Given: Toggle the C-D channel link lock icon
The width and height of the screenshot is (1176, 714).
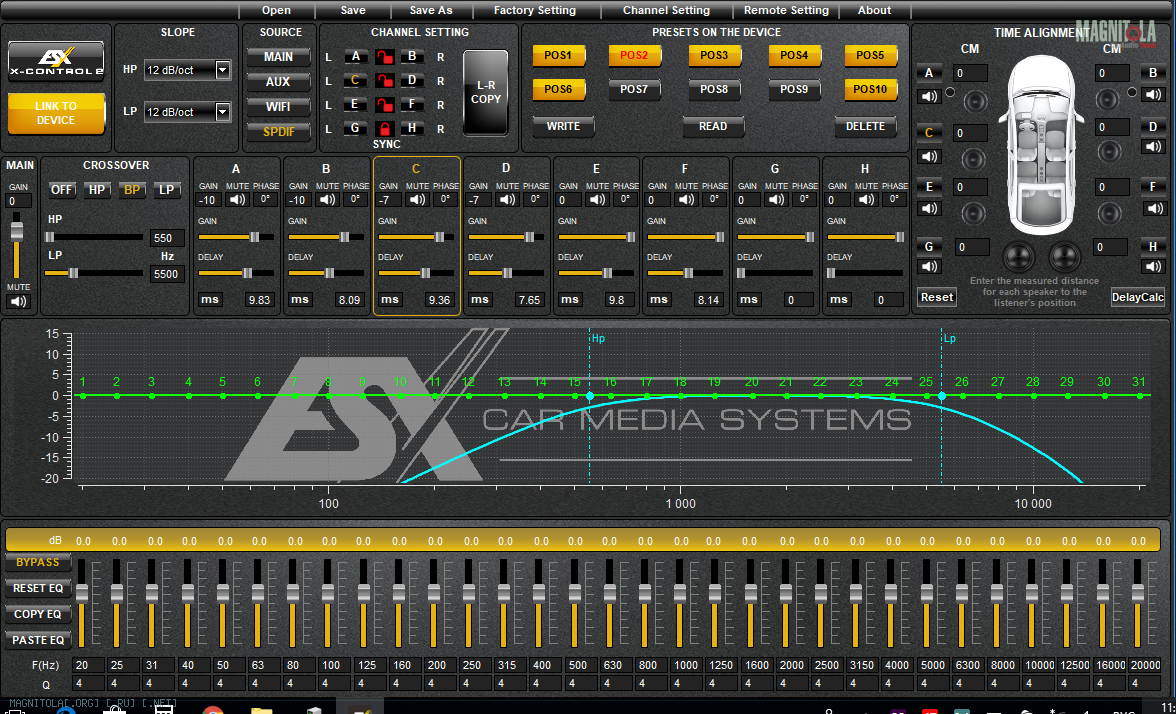Looking at the screenshot, I should tap(384, 81).
